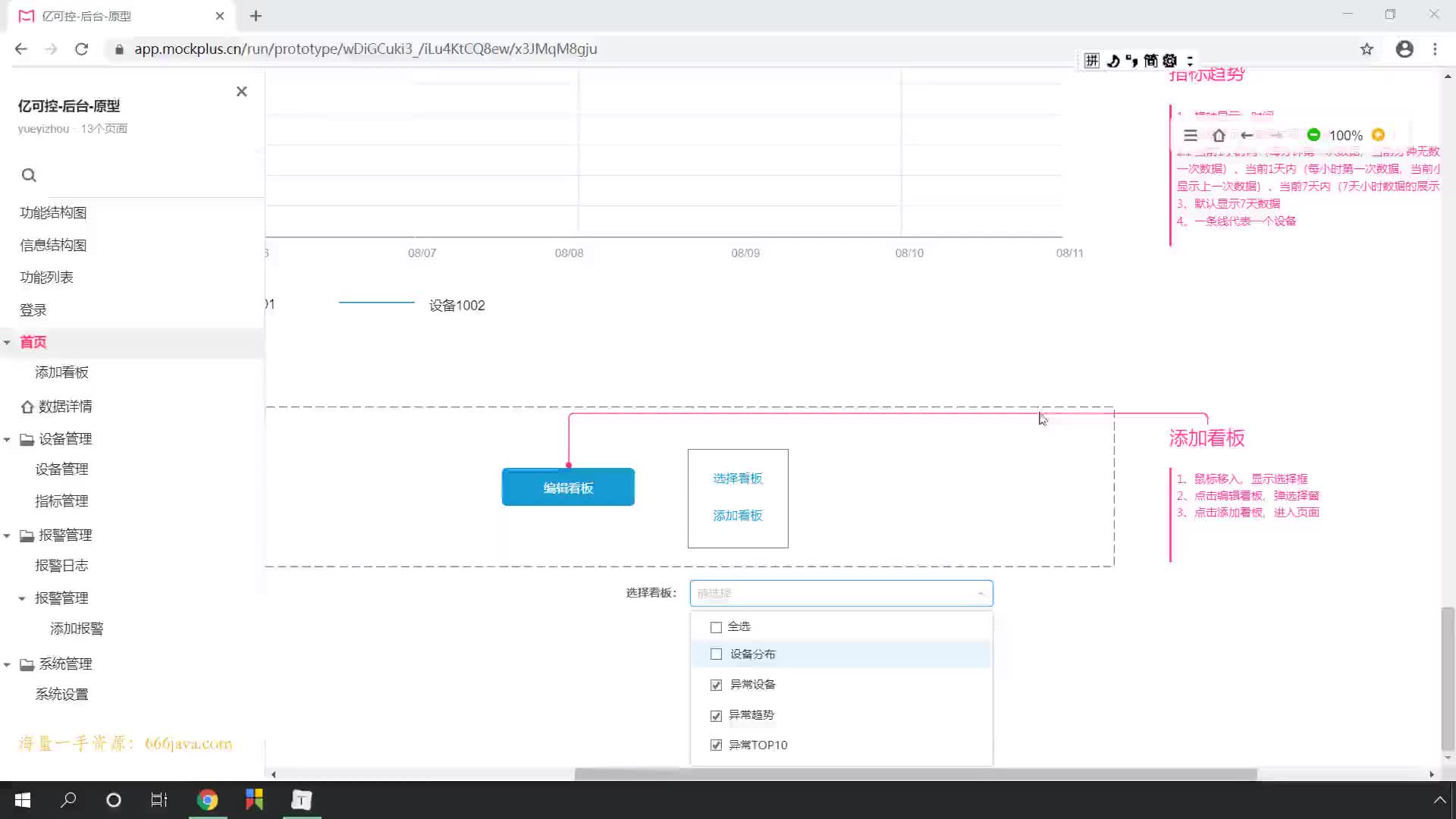Click the IME grid icon

pos(1091,61)
